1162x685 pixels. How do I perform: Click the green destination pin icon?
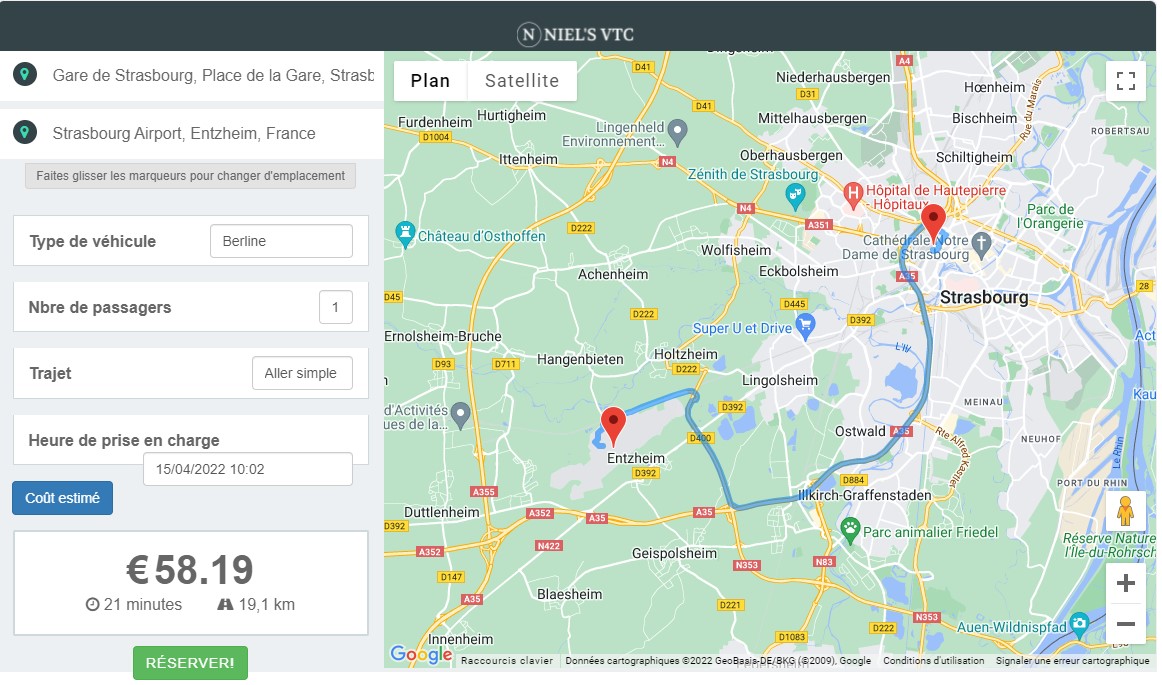click(x=22, y=130)
